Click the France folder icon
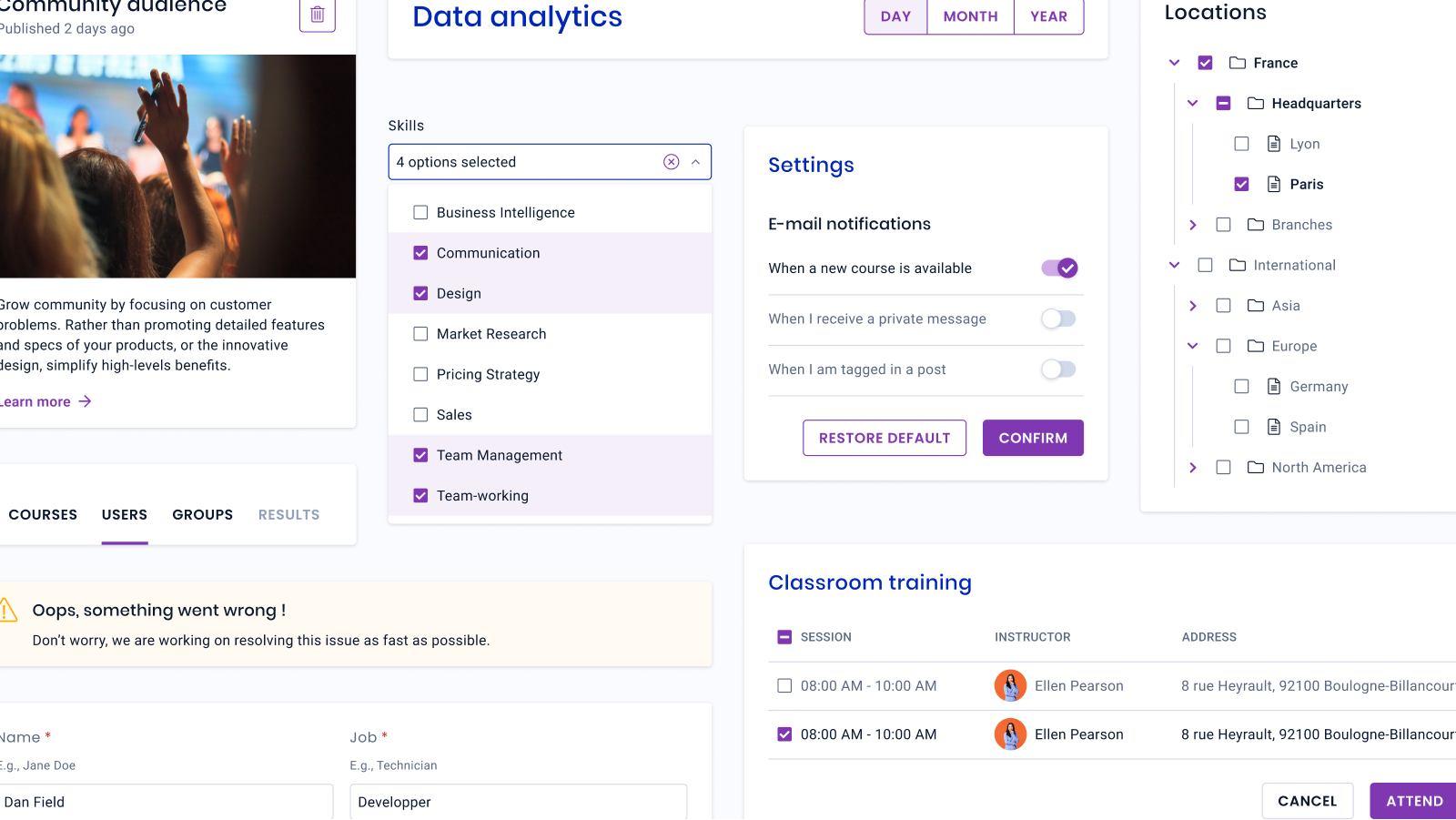Image resolution: width=1456 pixels, height=820 pixels. 1238,63
